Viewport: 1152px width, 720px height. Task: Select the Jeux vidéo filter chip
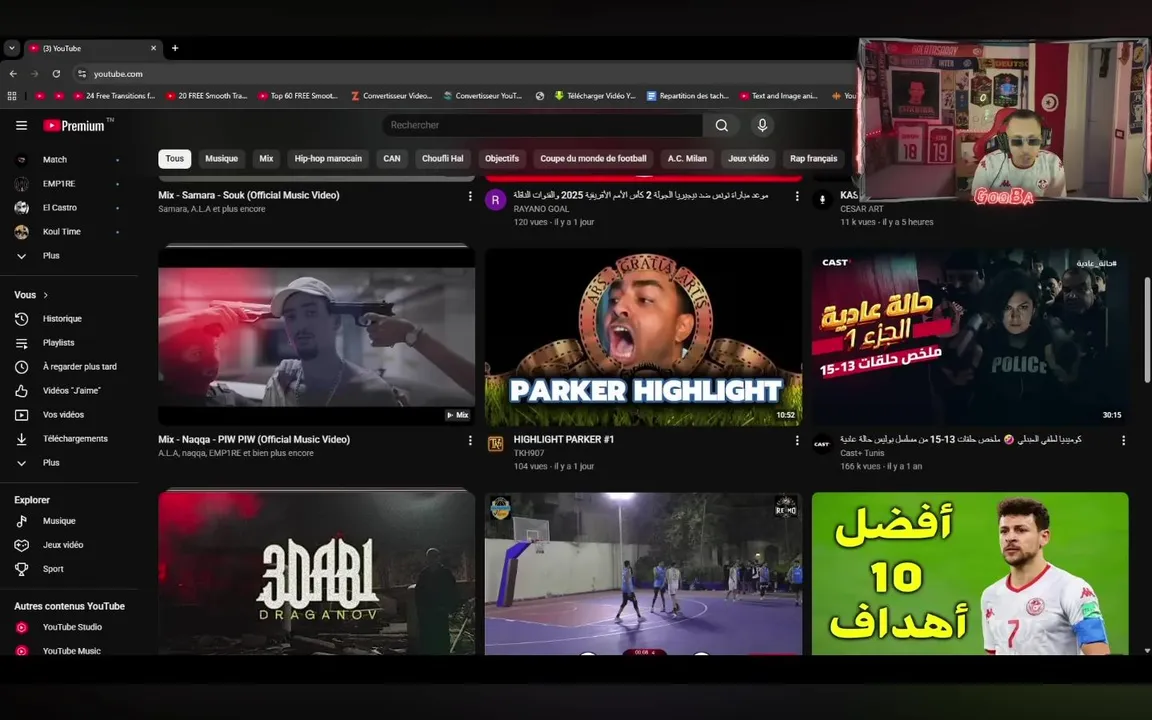pyautogui.click(x=748, y=159)
